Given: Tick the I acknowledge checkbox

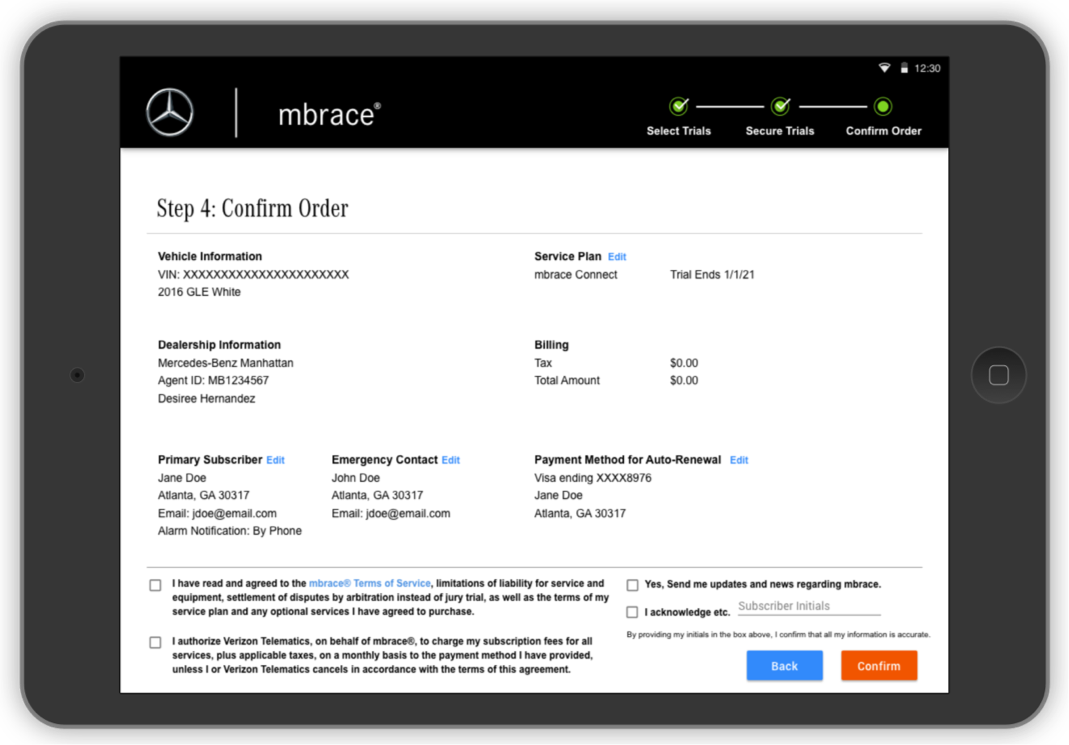Looking at the screenshot, I should [x=632, y=612].
